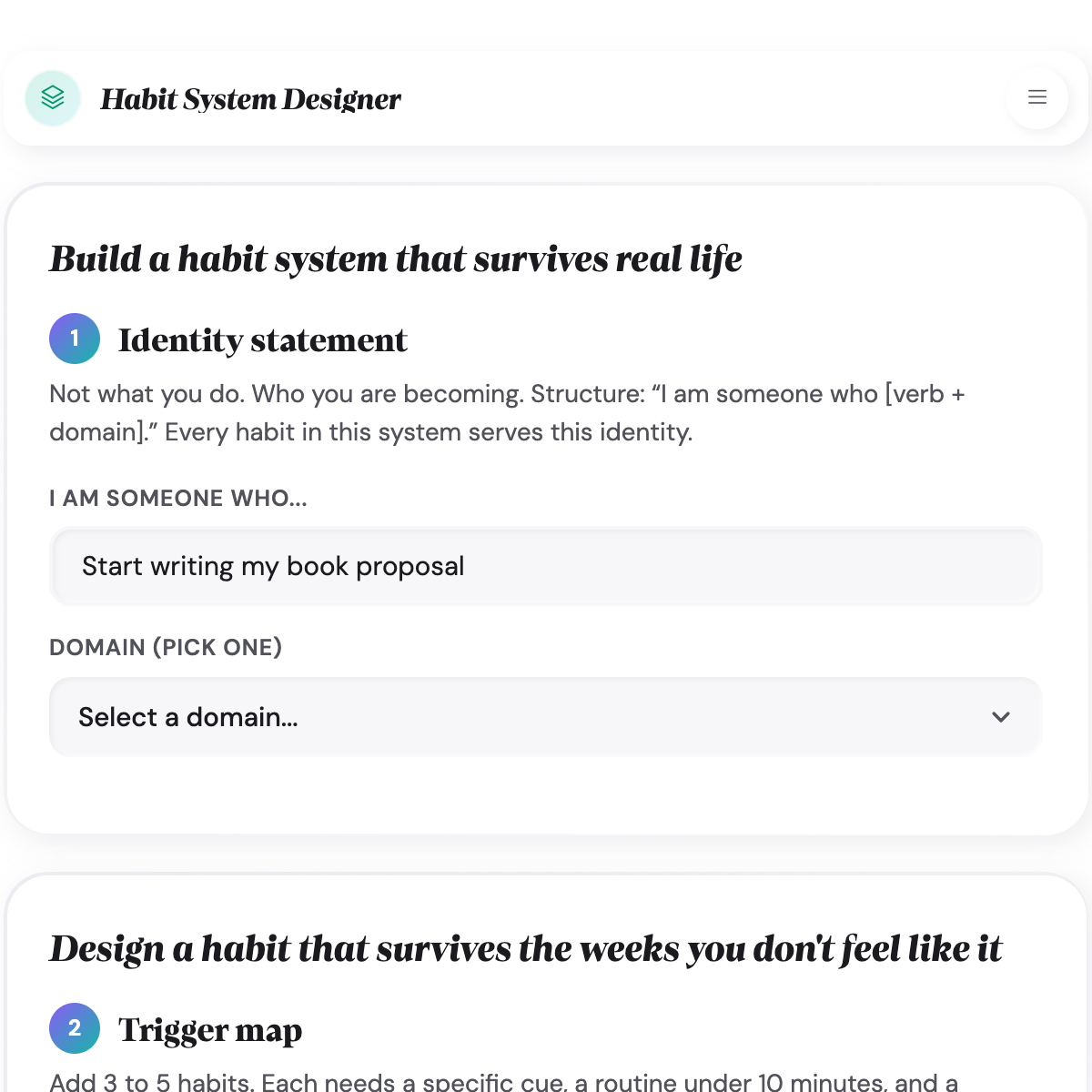Click the layers logo icon
This screenshot has height=1092, width=1092.
point(53,97)
